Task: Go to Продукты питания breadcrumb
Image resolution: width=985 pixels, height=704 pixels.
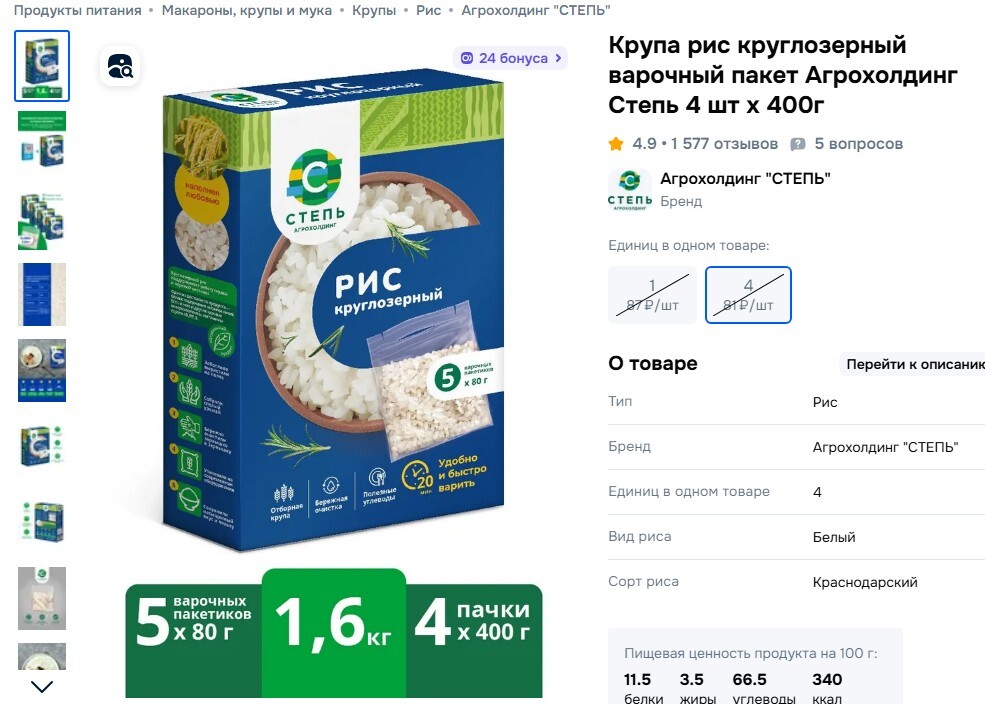Action: coord(77,10)
